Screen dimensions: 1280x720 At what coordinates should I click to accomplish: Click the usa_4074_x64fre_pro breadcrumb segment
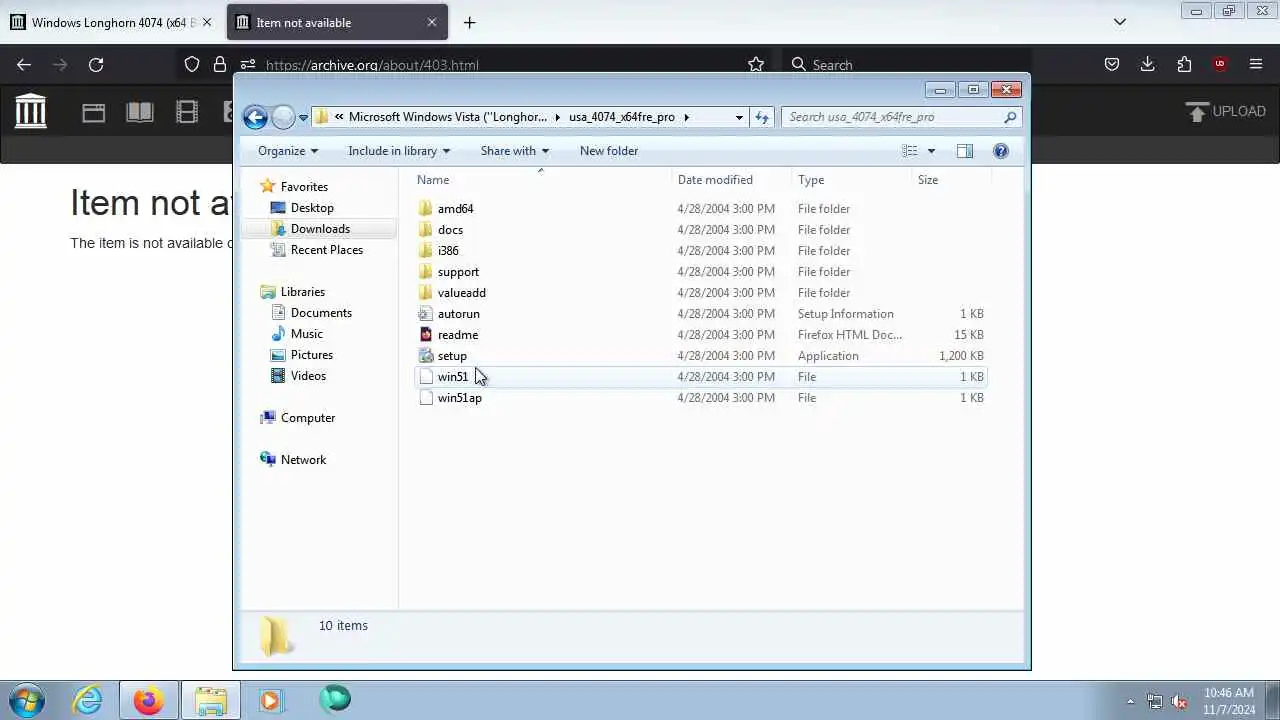click(622, 117)
